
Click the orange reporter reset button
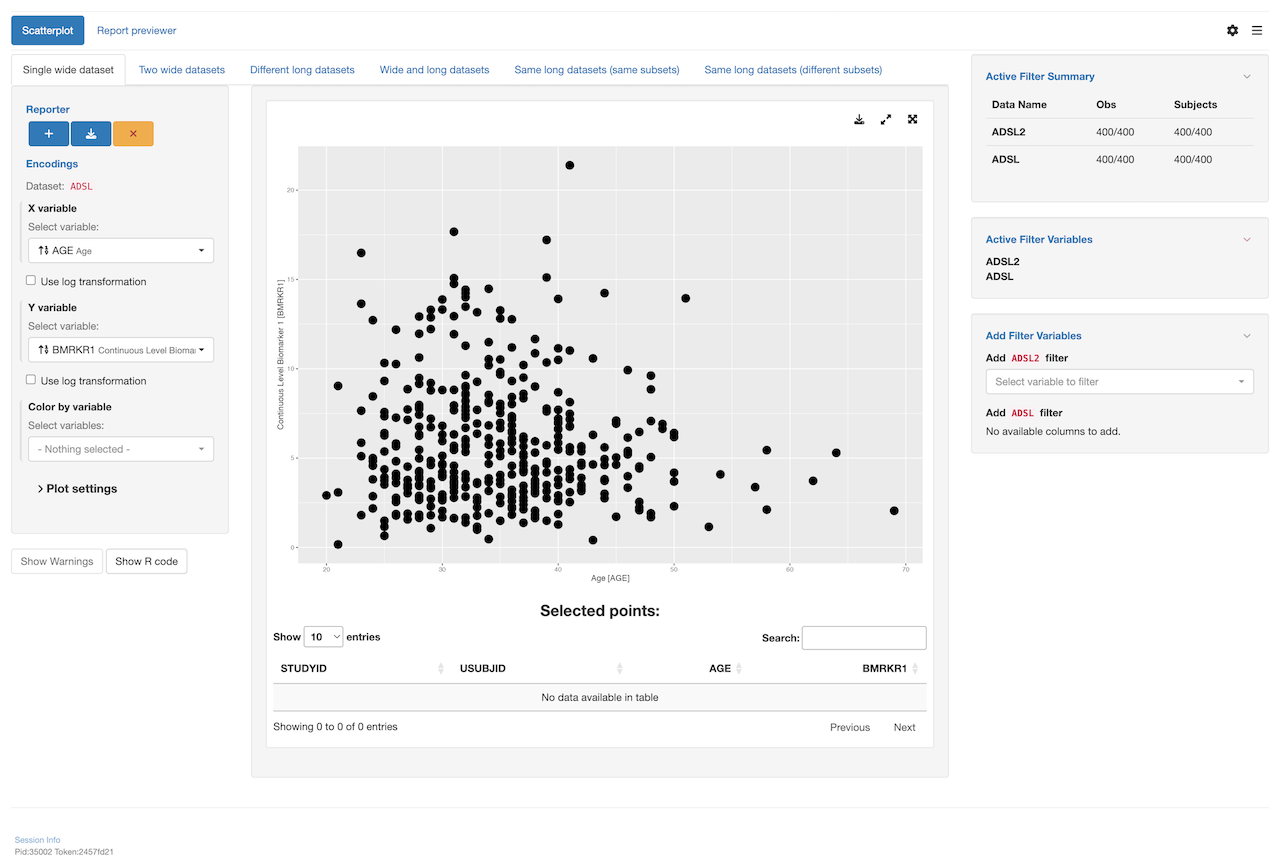tap(133, 134)
